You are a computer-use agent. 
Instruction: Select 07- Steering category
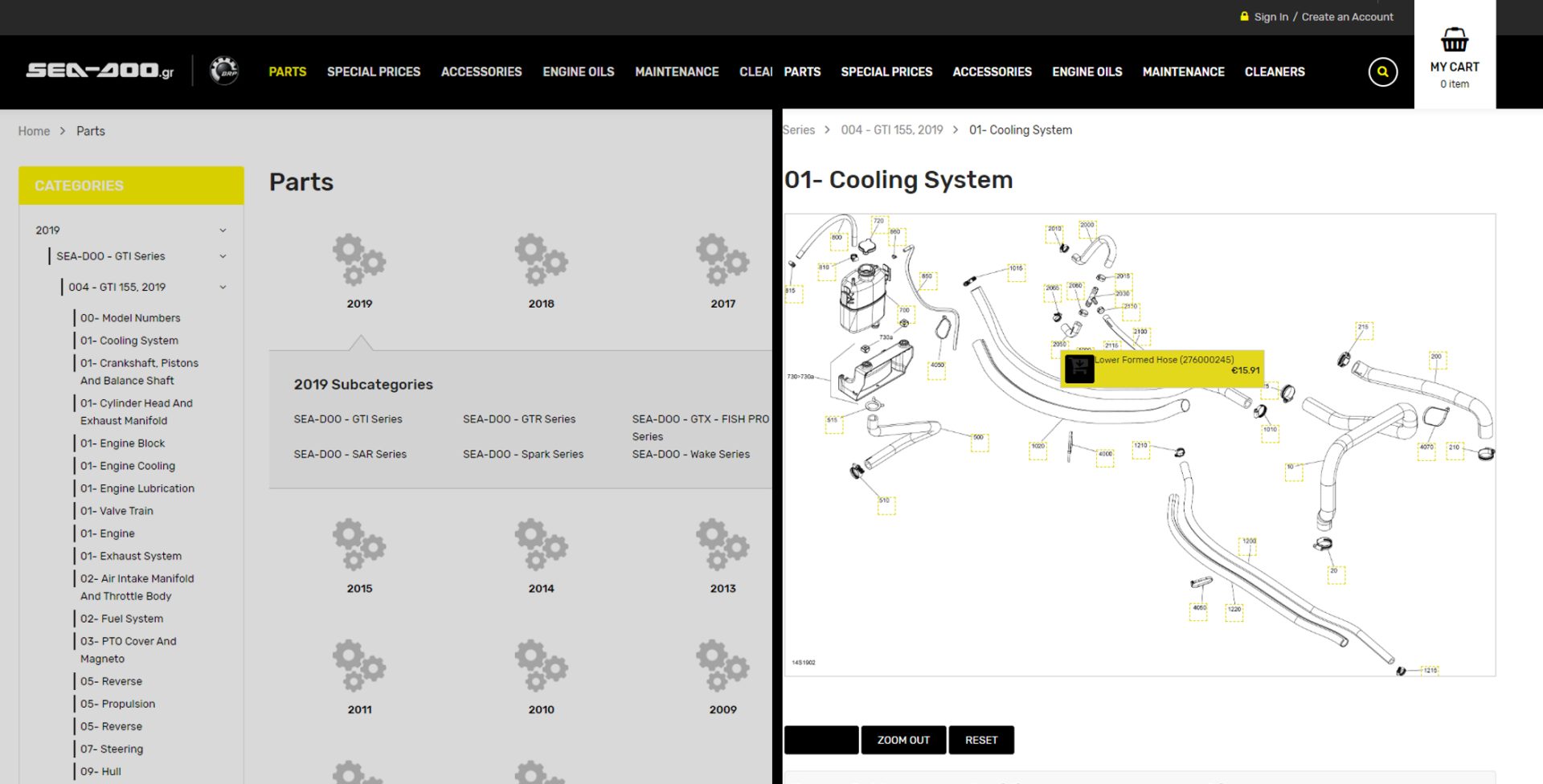(112, 749)
